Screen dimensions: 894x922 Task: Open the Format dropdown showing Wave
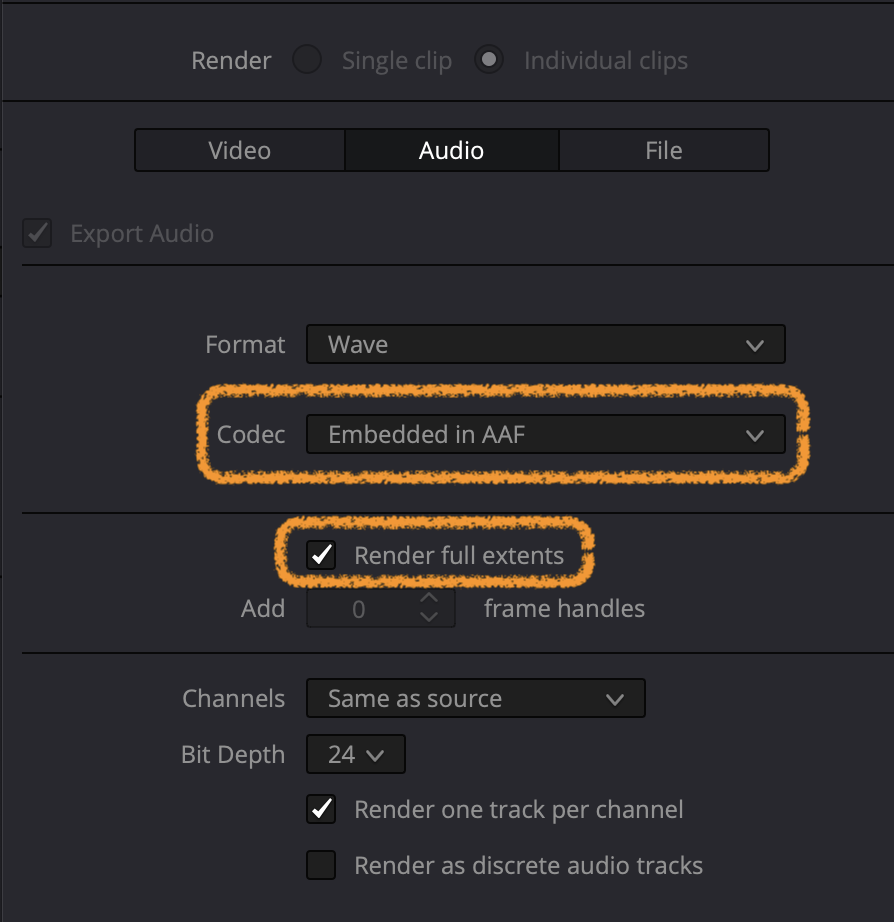(x=546, y=344)
